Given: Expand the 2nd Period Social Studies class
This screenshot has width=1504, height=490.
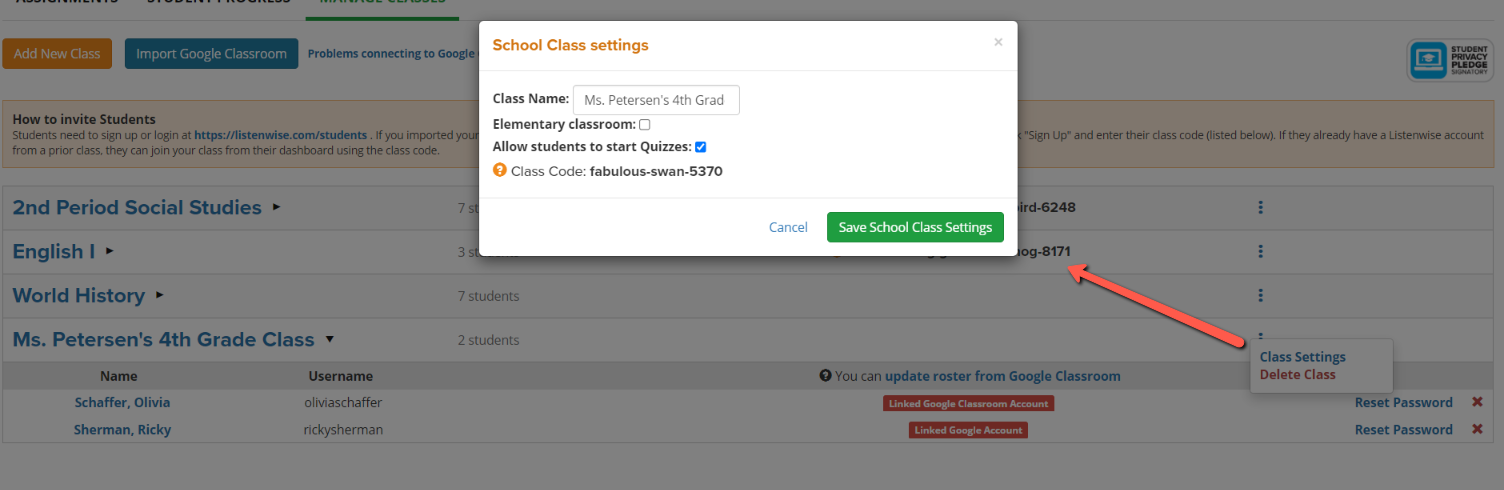Looking at the screenshot, I should click(x=277, y=207).
